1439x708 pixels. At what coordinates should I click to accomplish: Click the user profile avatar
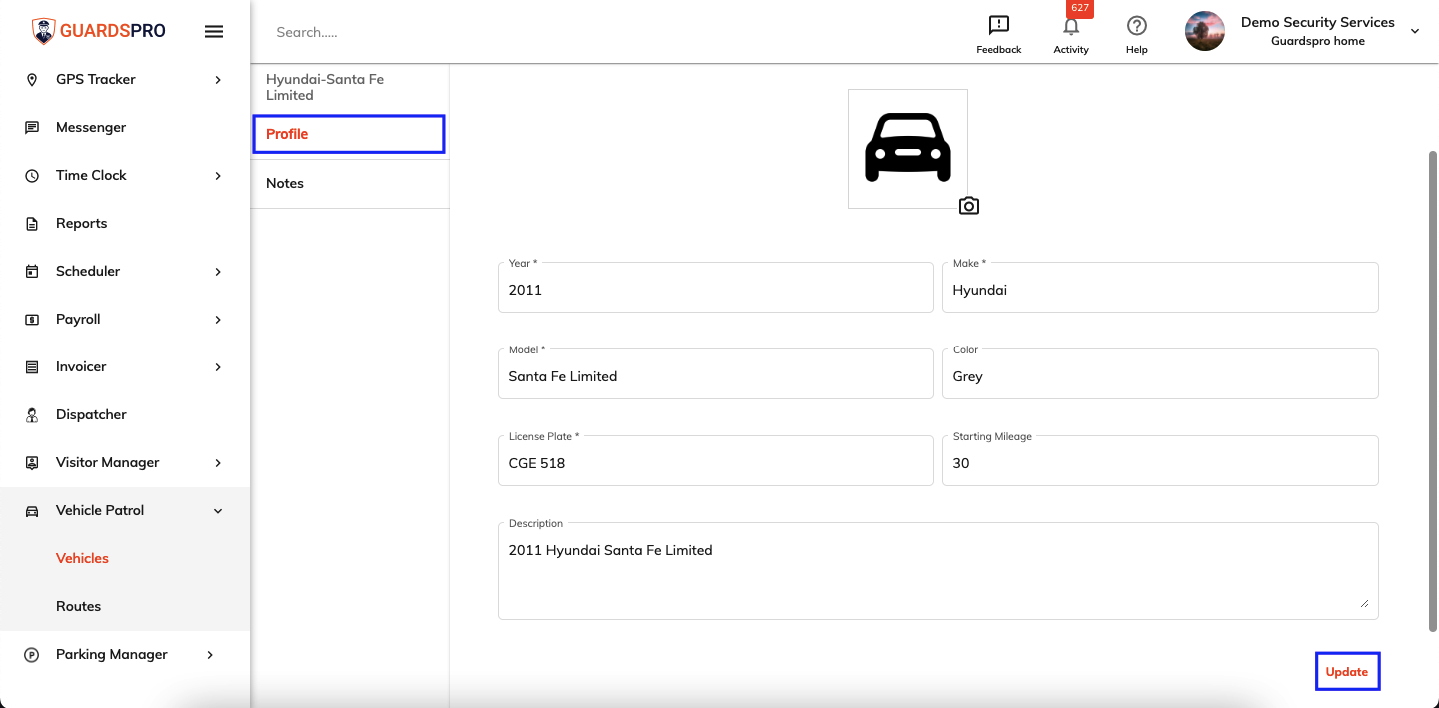click(x=1205, y=31)
